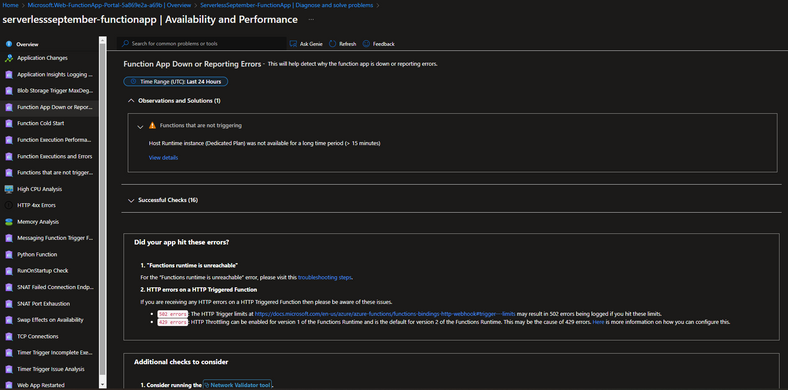Launch the Network Validator tool button
This screenshot has width=788, height=390.
(x=237, y=385)
